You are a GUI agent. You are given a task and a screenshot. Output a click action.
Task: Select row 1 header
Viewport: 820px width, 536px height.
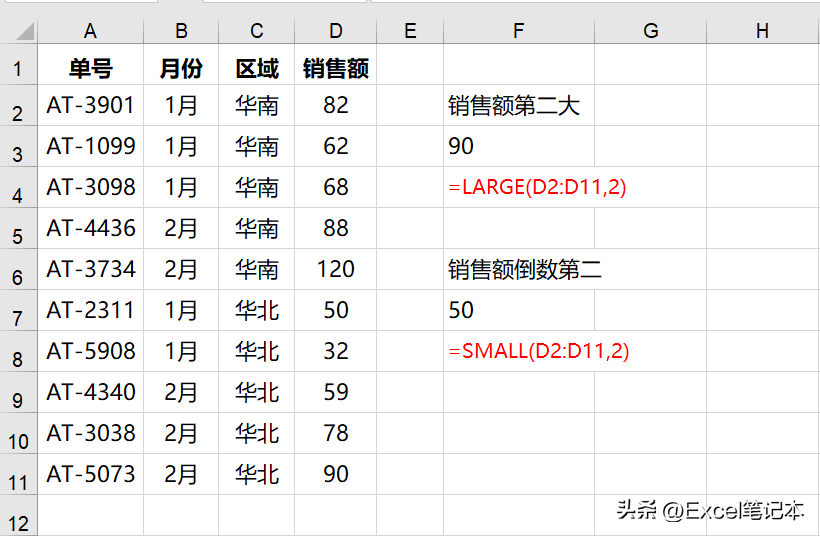point(18,64)
